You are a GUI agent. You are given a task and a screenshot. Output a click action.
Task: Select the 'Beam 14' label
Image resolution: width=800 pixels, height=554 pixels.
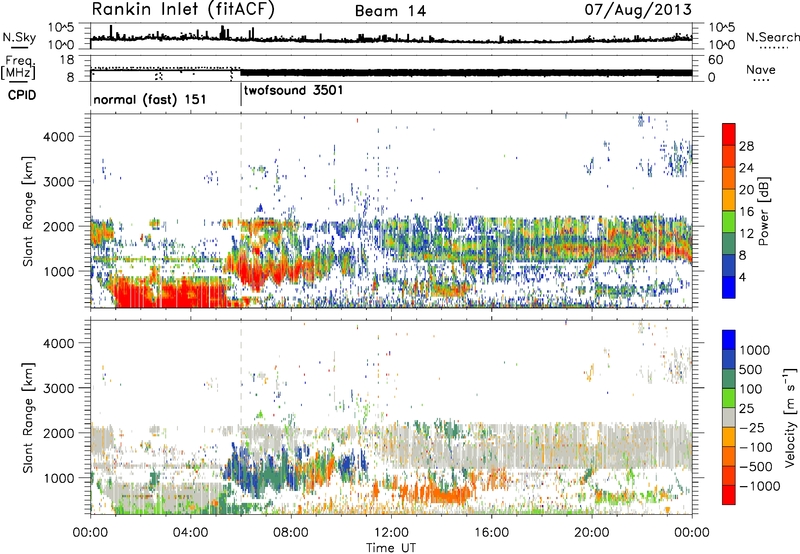pyautogui.click(x=390, y=11)
